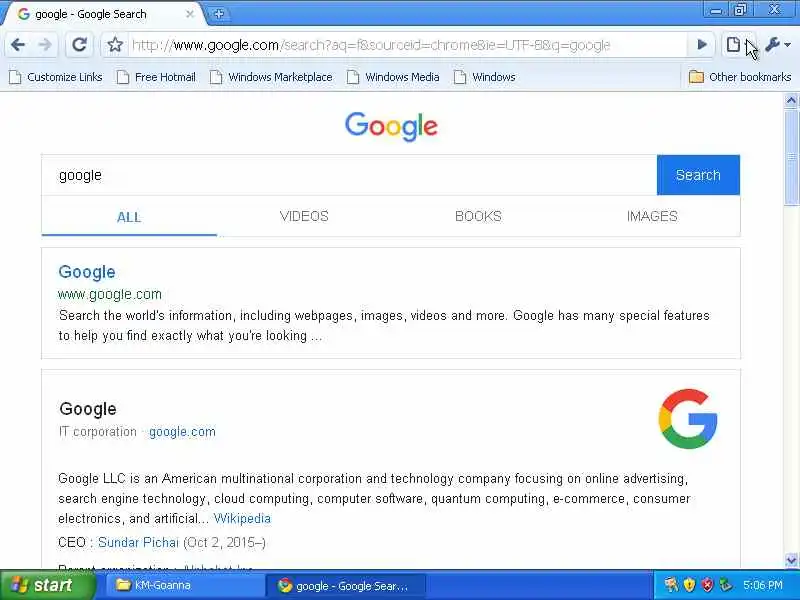Switch to the VIDEOS tab
Viewport: 800px width, 600px height.
pyautogui.click(x=304, y=216)
